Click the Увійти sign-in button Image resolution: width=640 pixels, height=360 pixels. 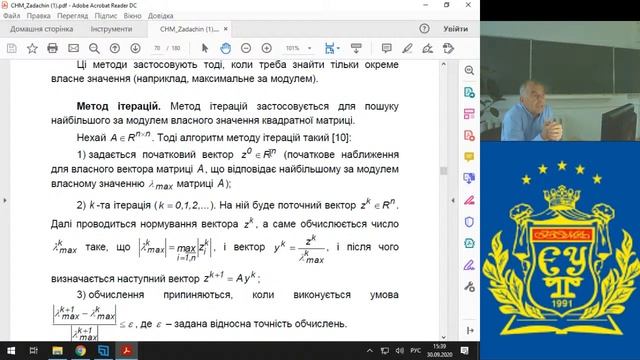(456, 29)
